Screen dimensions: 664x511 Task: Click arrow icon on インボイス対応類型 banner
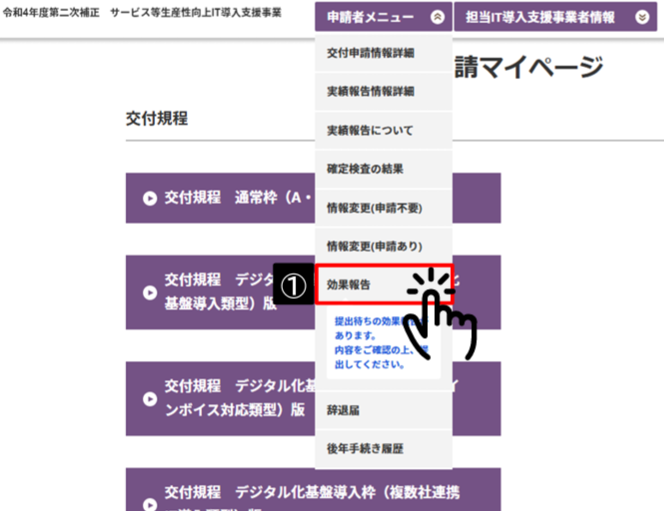click(150, 397)
